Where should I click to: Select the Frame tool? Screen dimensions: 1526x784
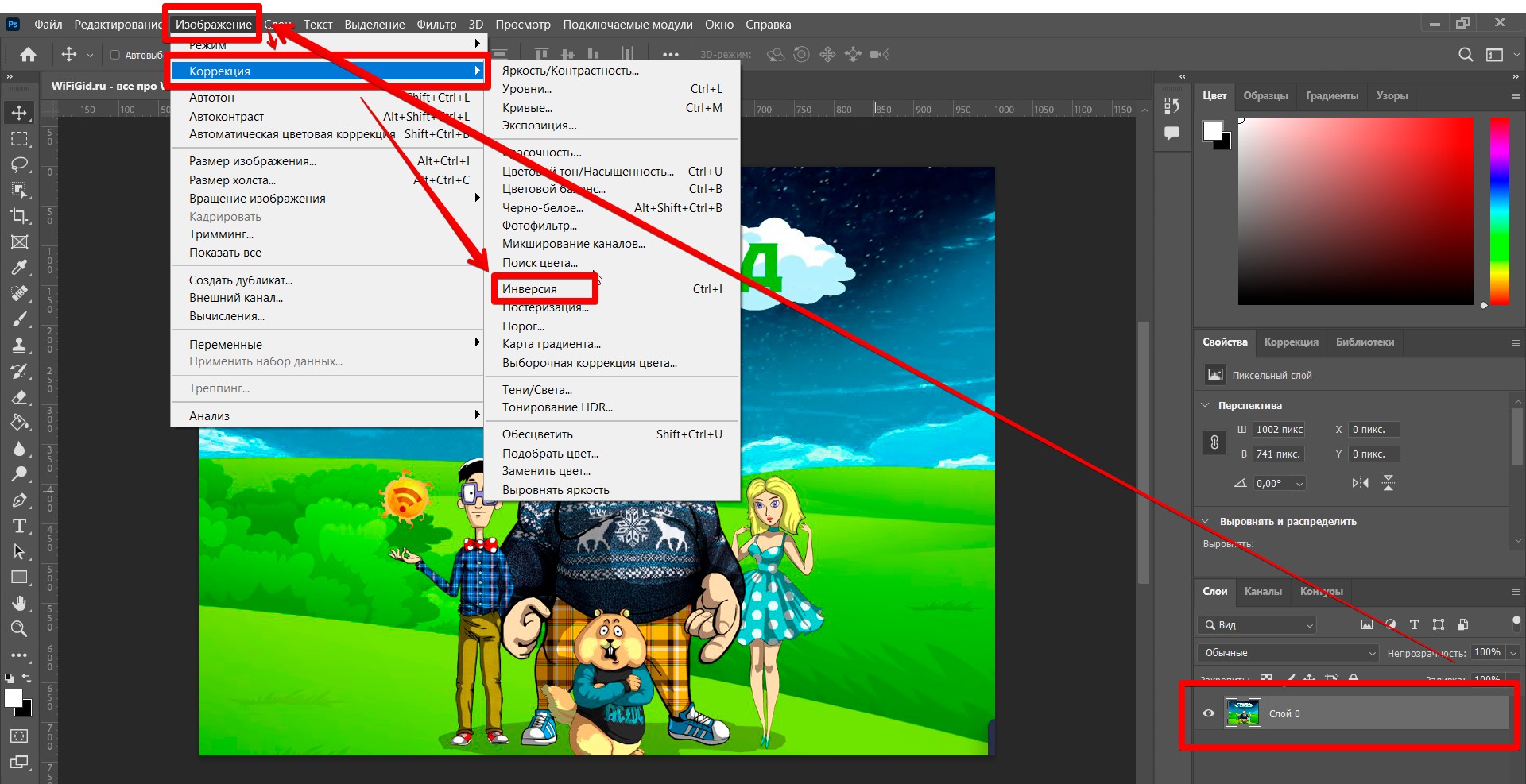click(19, 242)
